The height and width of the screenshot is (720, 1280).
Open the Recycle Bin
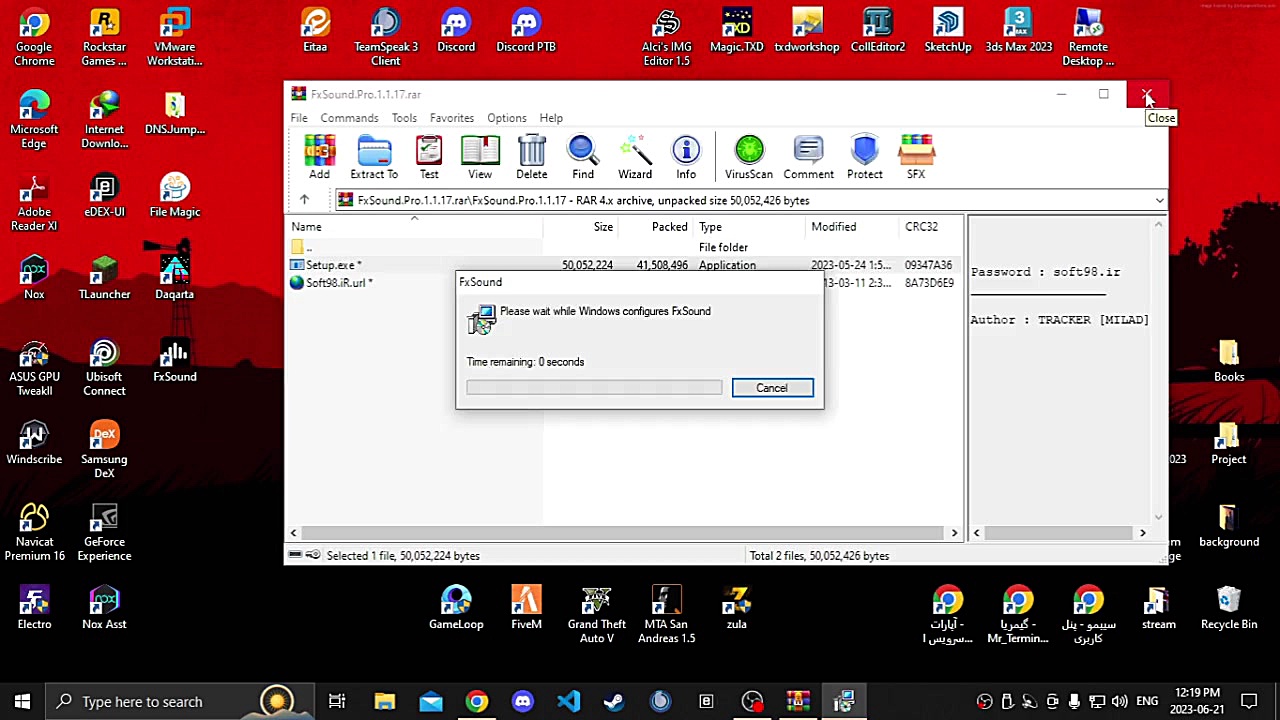pyautogui.click(x=1229, y=608)
